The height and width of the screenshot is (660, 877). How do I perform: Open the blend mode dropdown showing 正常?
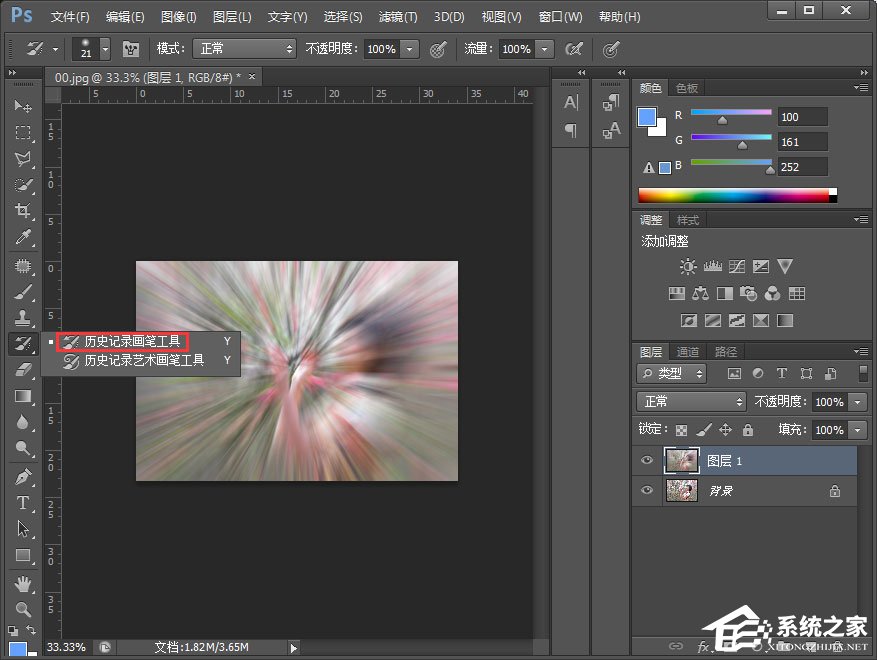tap(690, 401)
